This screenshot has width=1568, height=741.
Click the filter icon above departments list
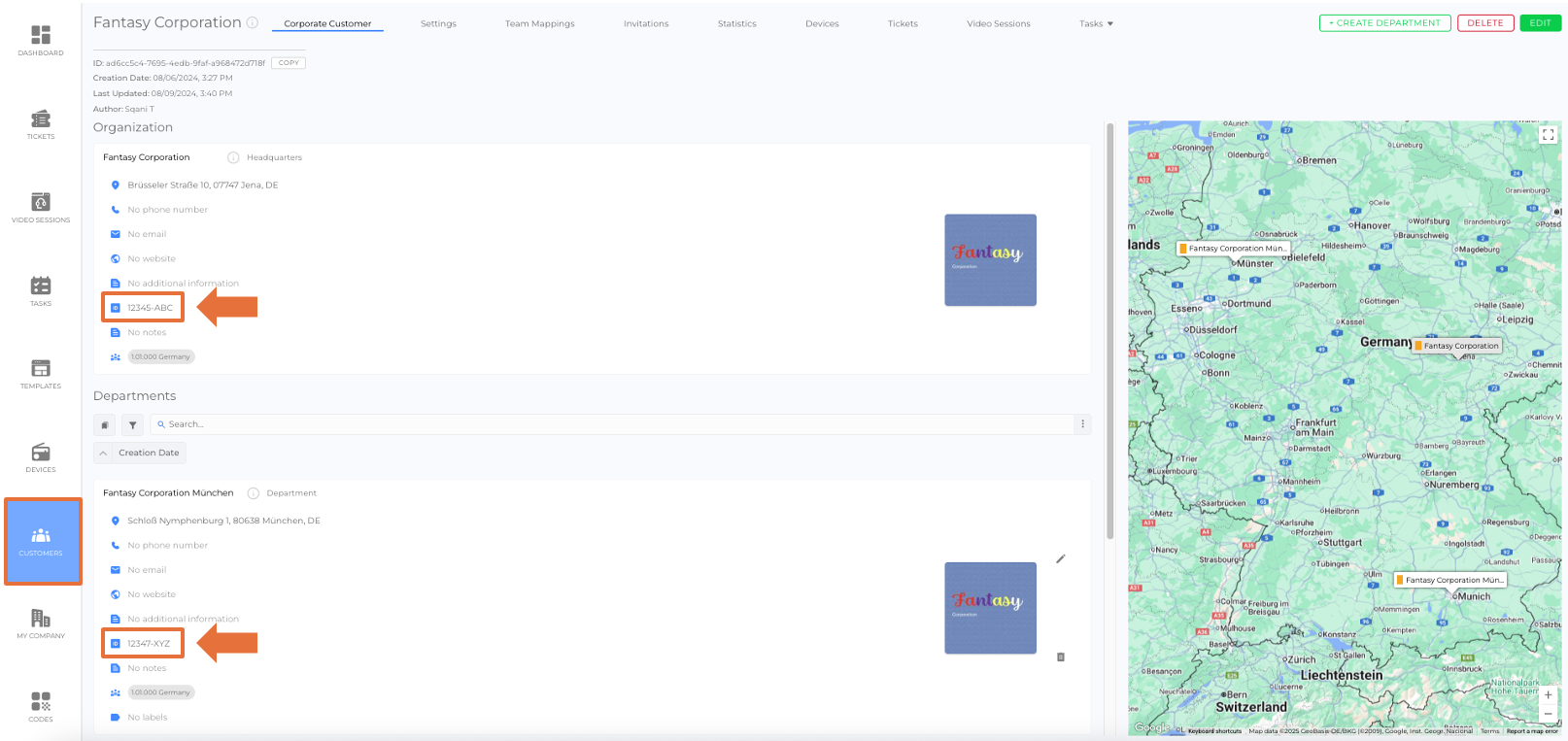[133, 425]
